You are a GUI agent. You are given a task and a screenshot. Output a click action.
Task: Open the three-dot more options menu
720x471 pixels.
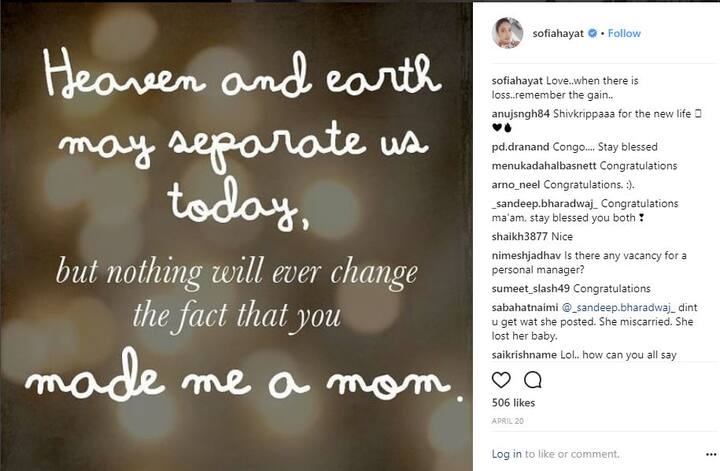click(x=711, y=454)
